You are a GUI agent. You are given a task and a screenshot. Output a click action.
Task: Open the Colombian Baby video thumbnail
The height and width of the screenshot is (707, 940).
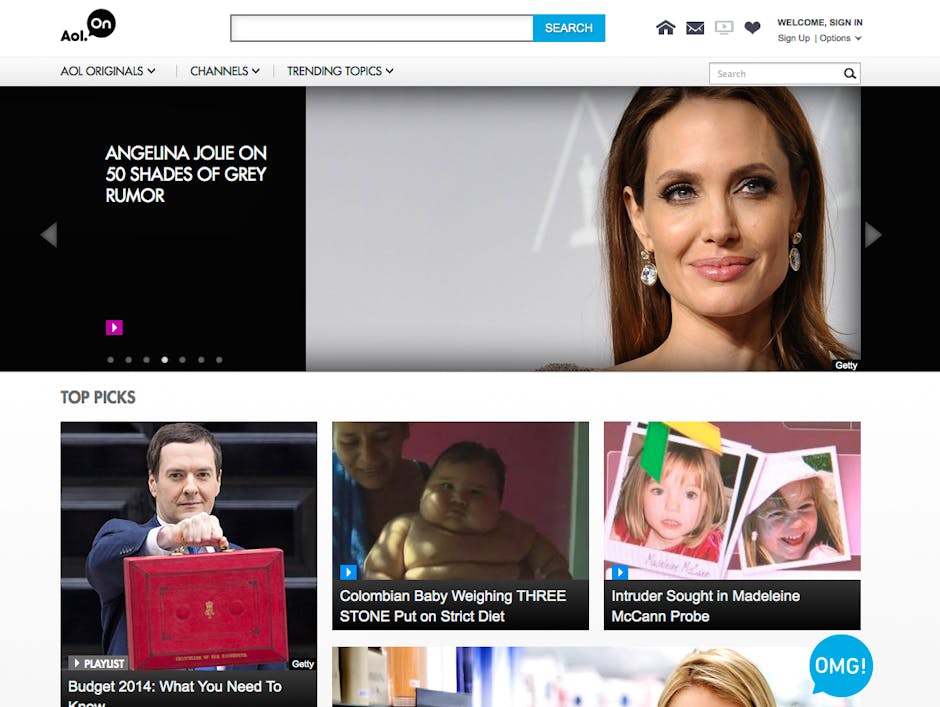click(x=460, y=500)
